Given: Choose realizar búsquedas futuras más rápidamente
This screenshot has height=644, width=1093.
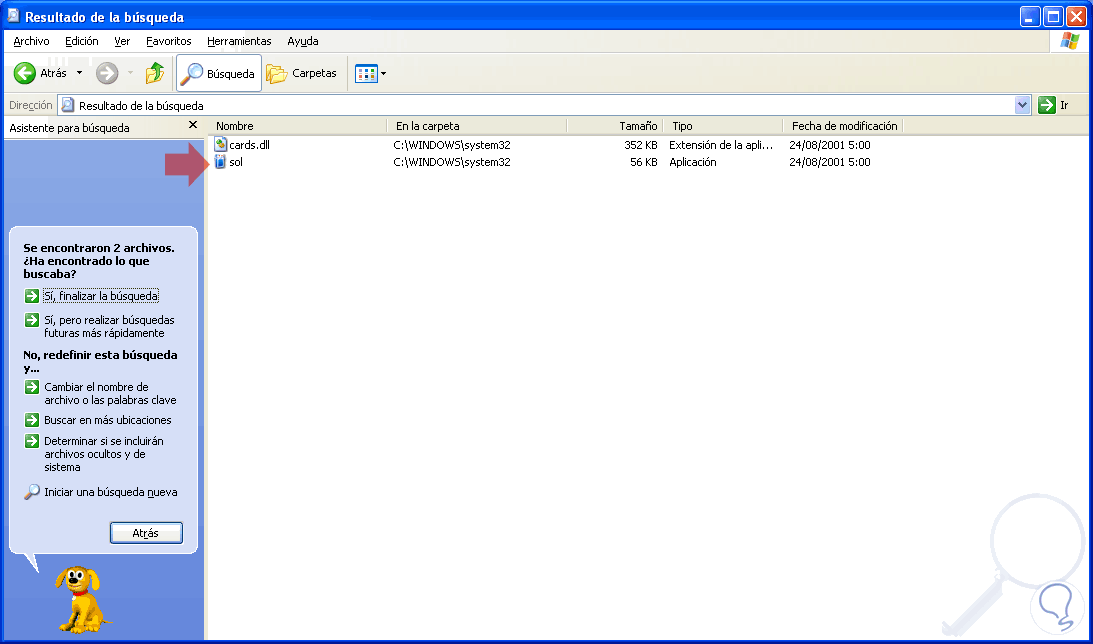Looking at the screenshot, I should click(109, 326).
